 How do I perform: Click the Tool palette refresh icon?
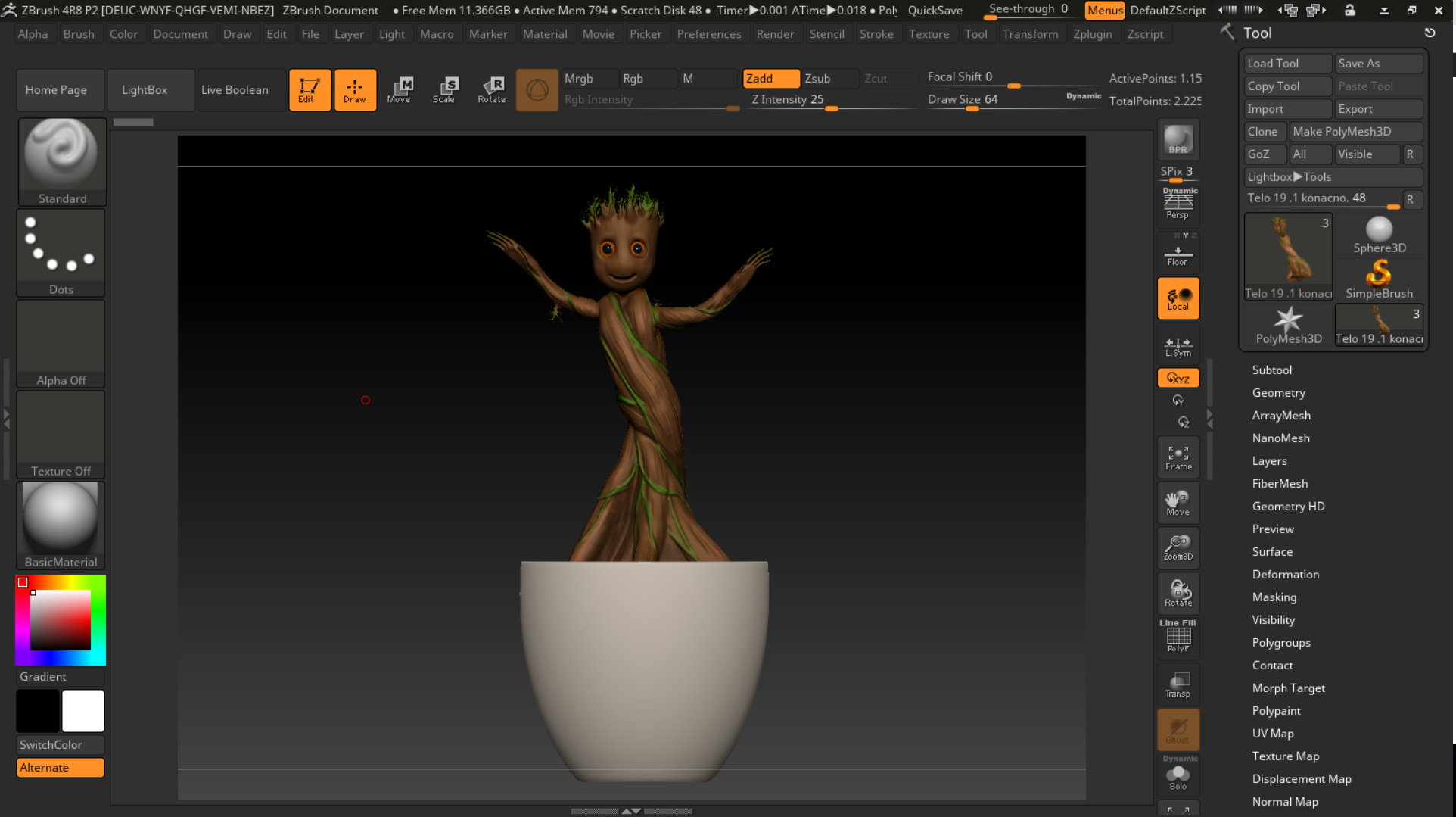pyautogui.click(x=1430, y=33)
